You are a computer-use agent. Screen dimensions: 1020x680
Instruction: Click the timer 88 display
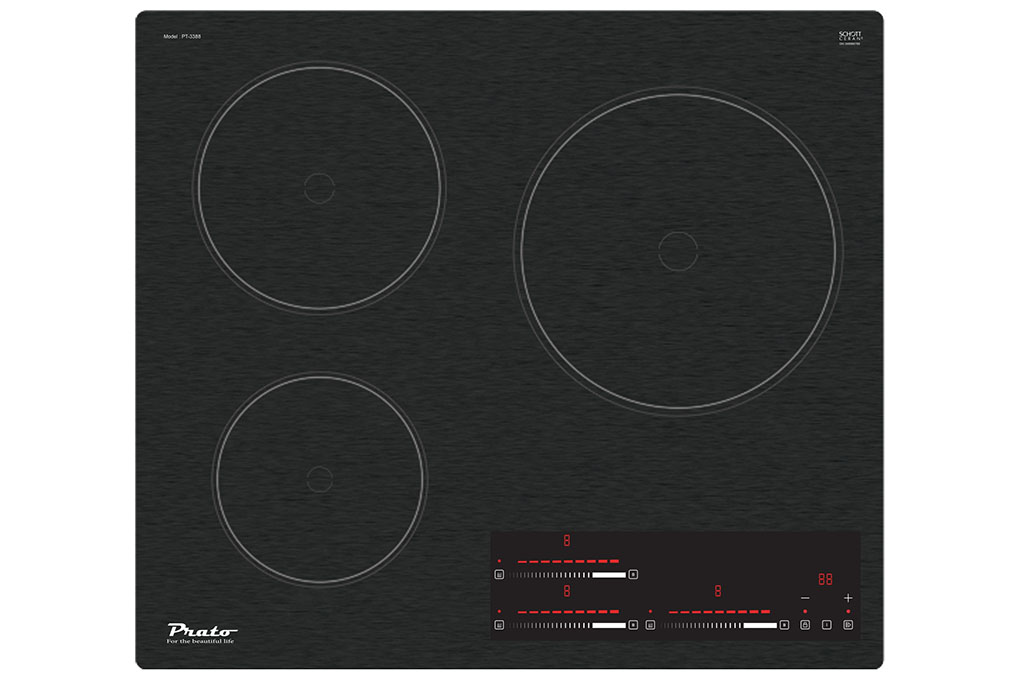pyautogui.click(x=826, y=579)
